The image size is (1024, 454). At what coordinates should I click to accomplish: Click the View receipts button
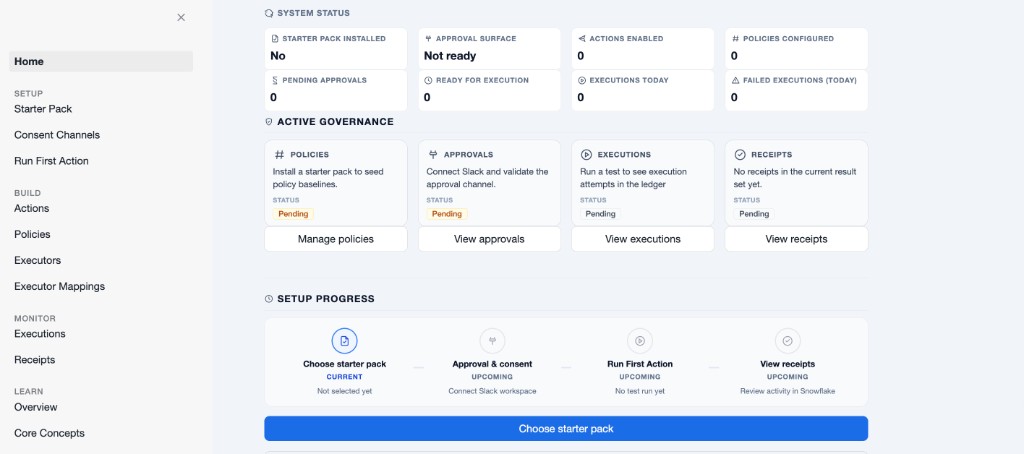click(796, 239)
